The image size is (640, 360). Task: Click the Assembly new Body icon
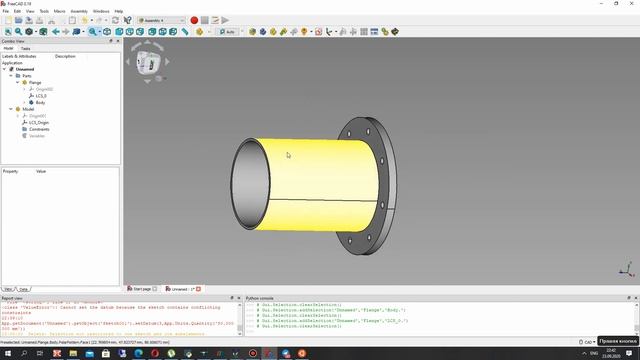pos(263,32)
